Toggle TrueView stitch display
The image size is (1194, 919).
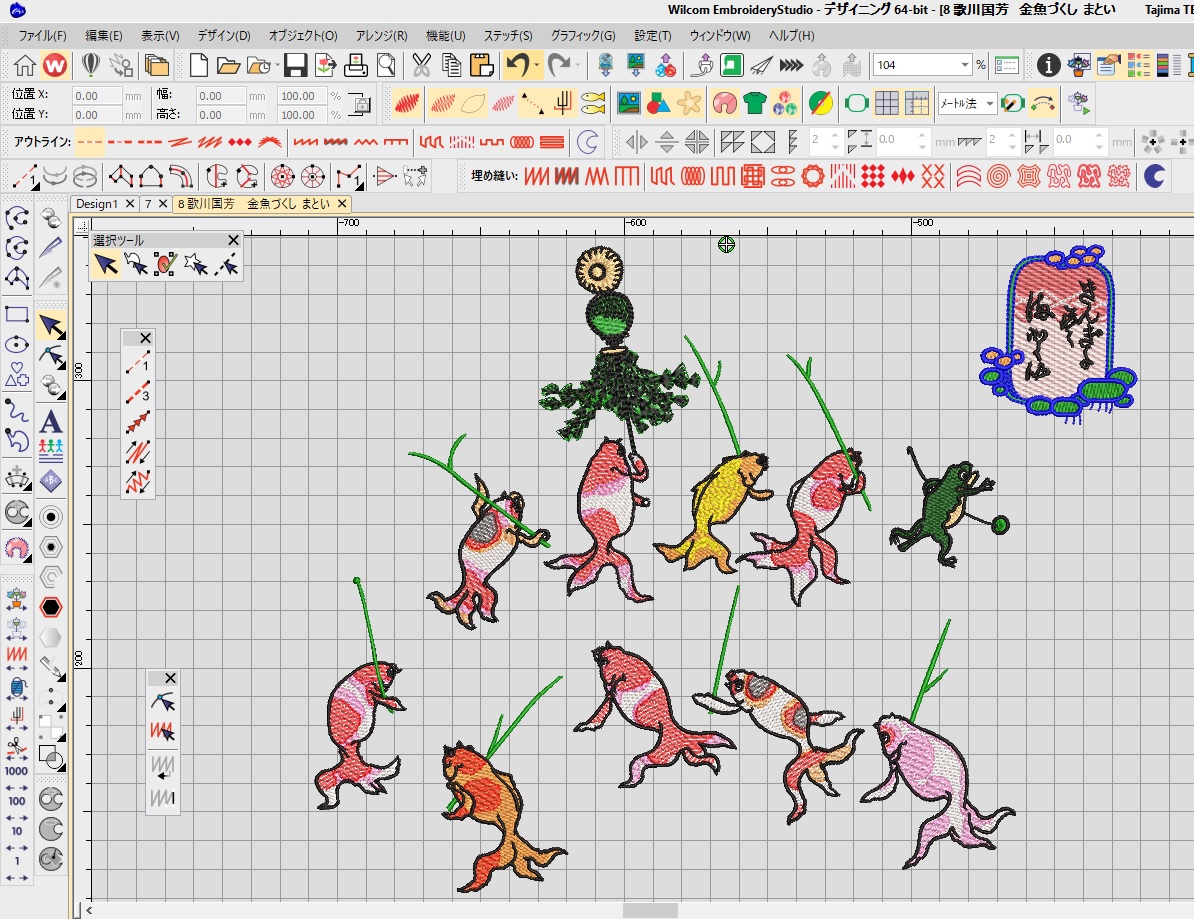[407, 103]
